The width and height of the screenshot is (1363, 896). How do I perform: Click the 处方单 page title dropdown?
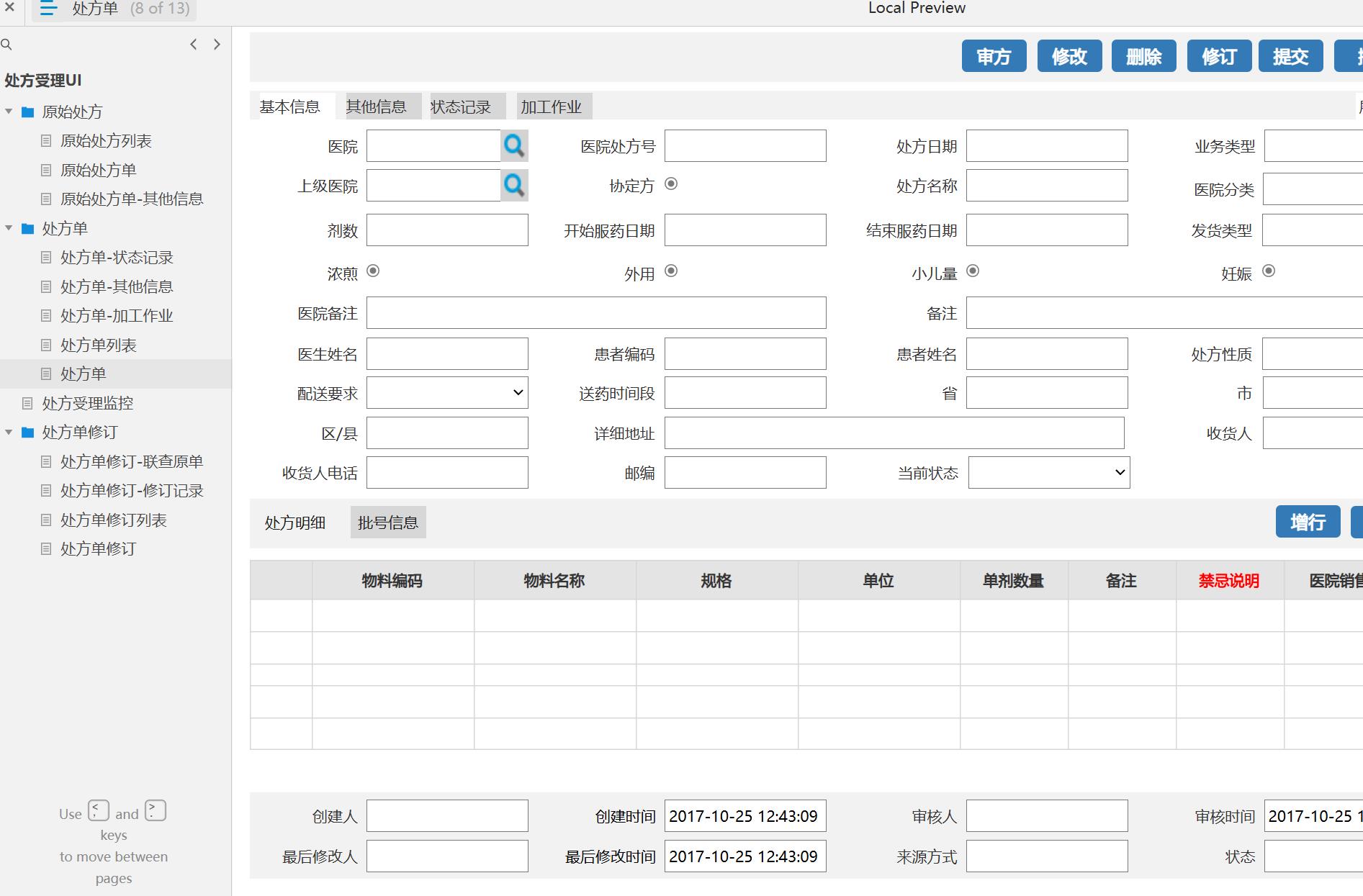(x=115, y=9)
